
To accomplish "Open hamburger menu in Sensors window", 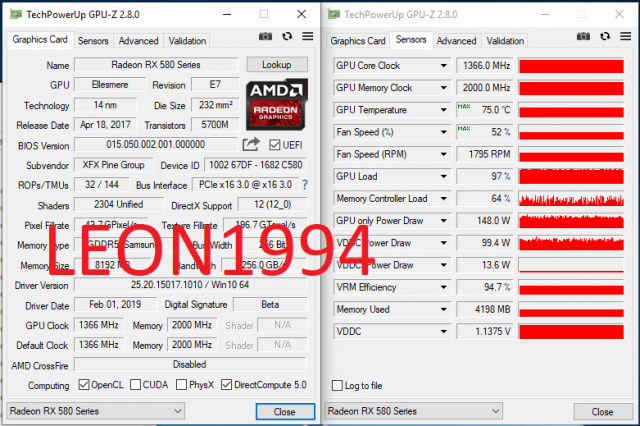I will pyautogui.click(x=626, y=36).
